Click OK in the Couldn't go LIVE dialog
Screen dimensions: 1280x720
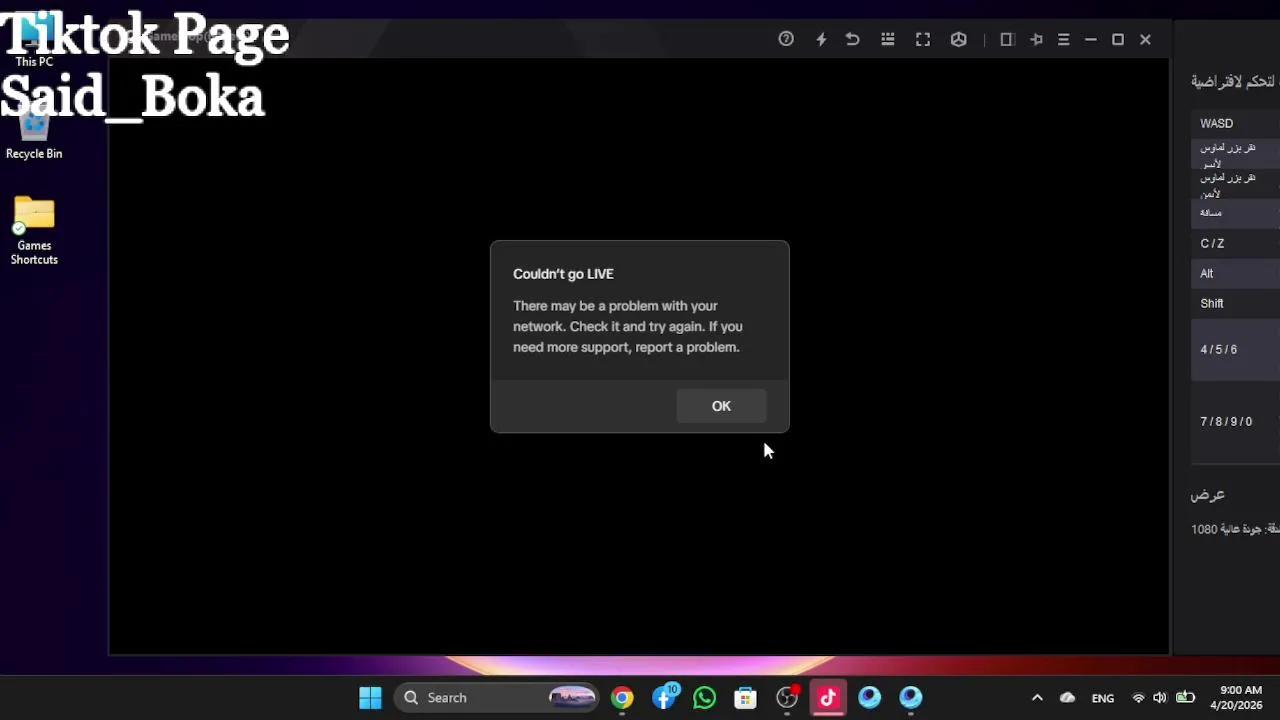[x=721, y=406]
